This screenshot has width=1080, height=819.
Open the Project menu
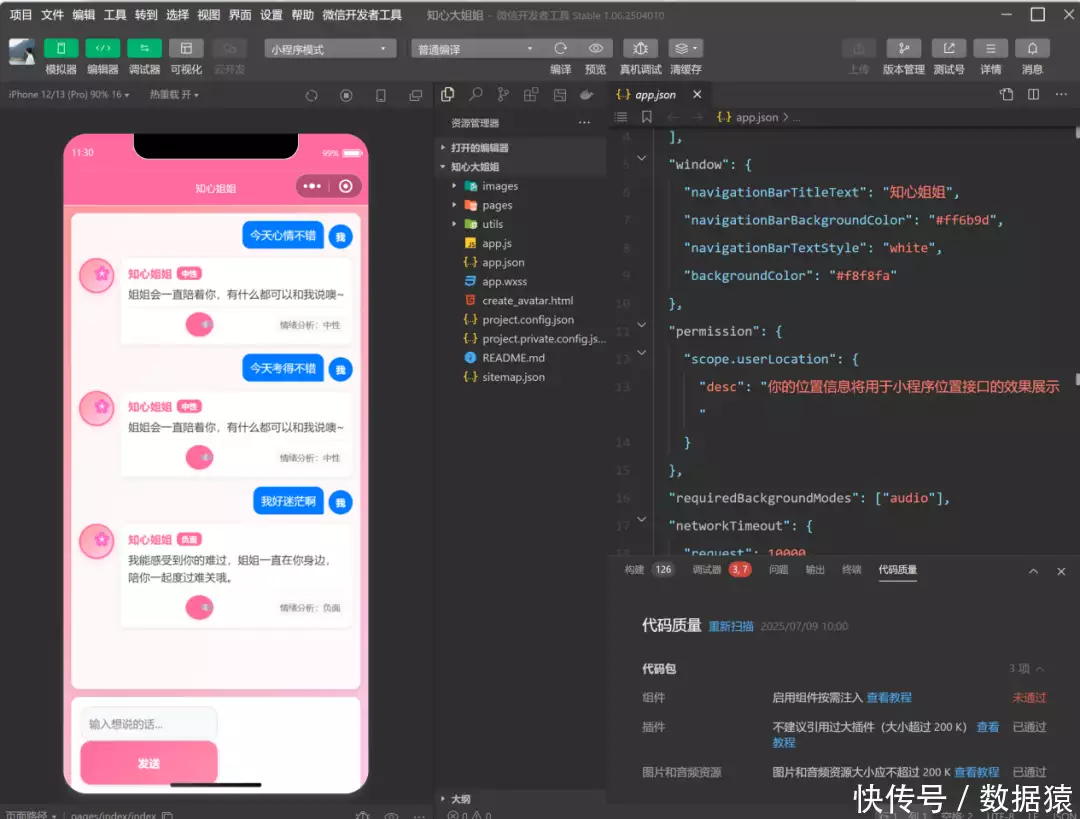(21, 14)
